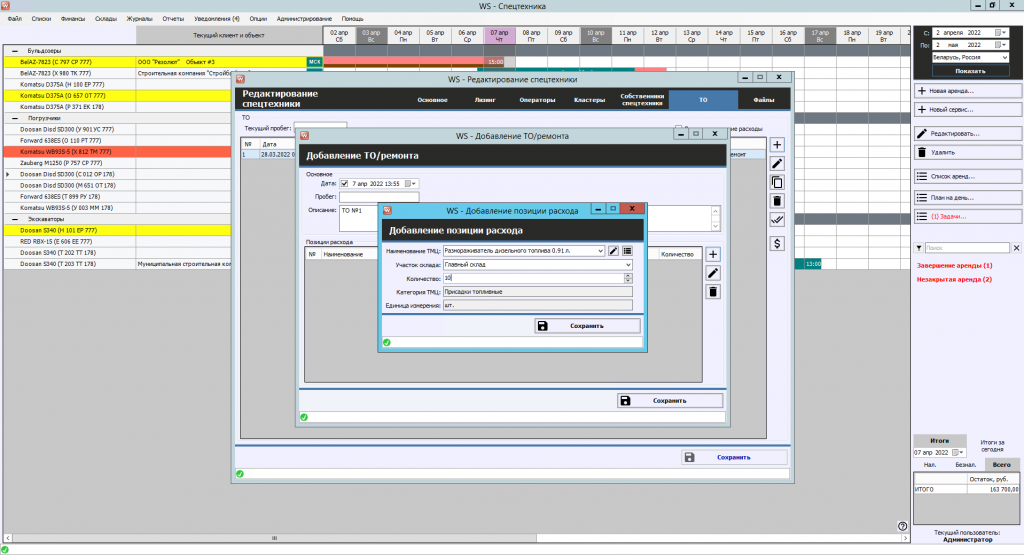Toggle the Дата checkbox in Добавление ТО/ремонта
The image size is (1024, 555).
pos(344,184)
